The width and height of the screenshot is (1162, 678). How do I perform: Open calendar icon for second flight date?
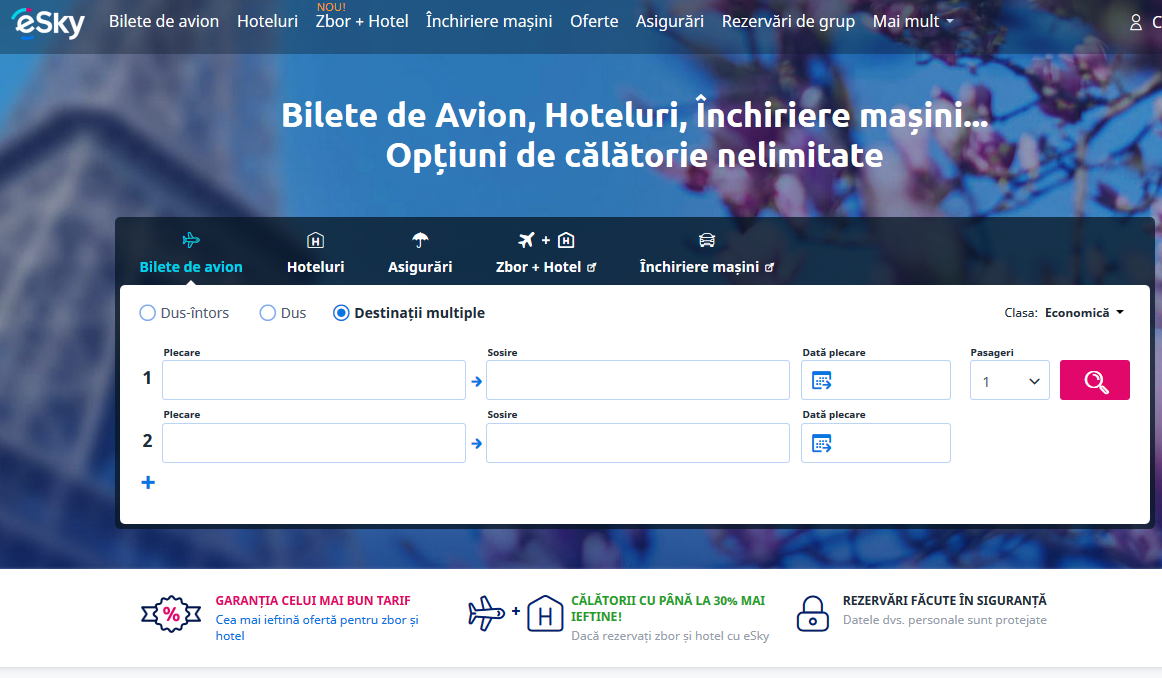821,443
